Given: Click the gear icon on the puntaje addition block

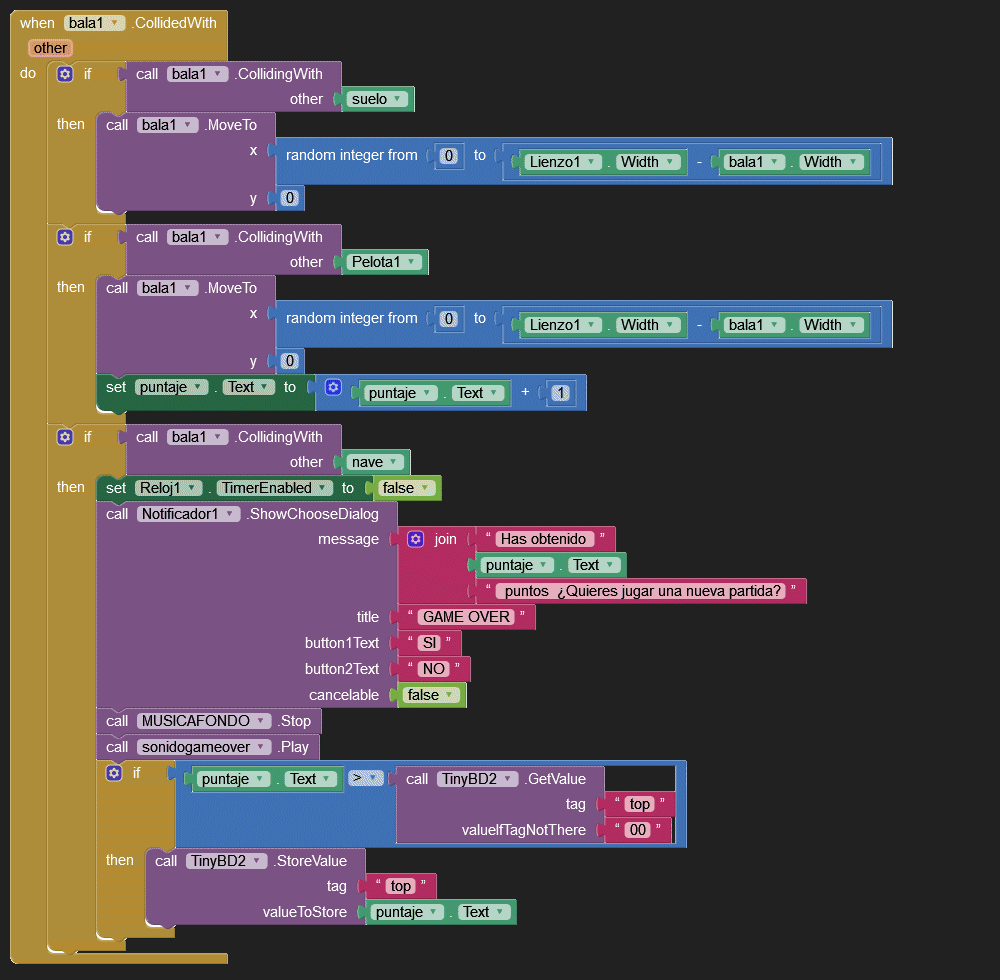Looking at the screenshot, I should (x=333, y=387).
